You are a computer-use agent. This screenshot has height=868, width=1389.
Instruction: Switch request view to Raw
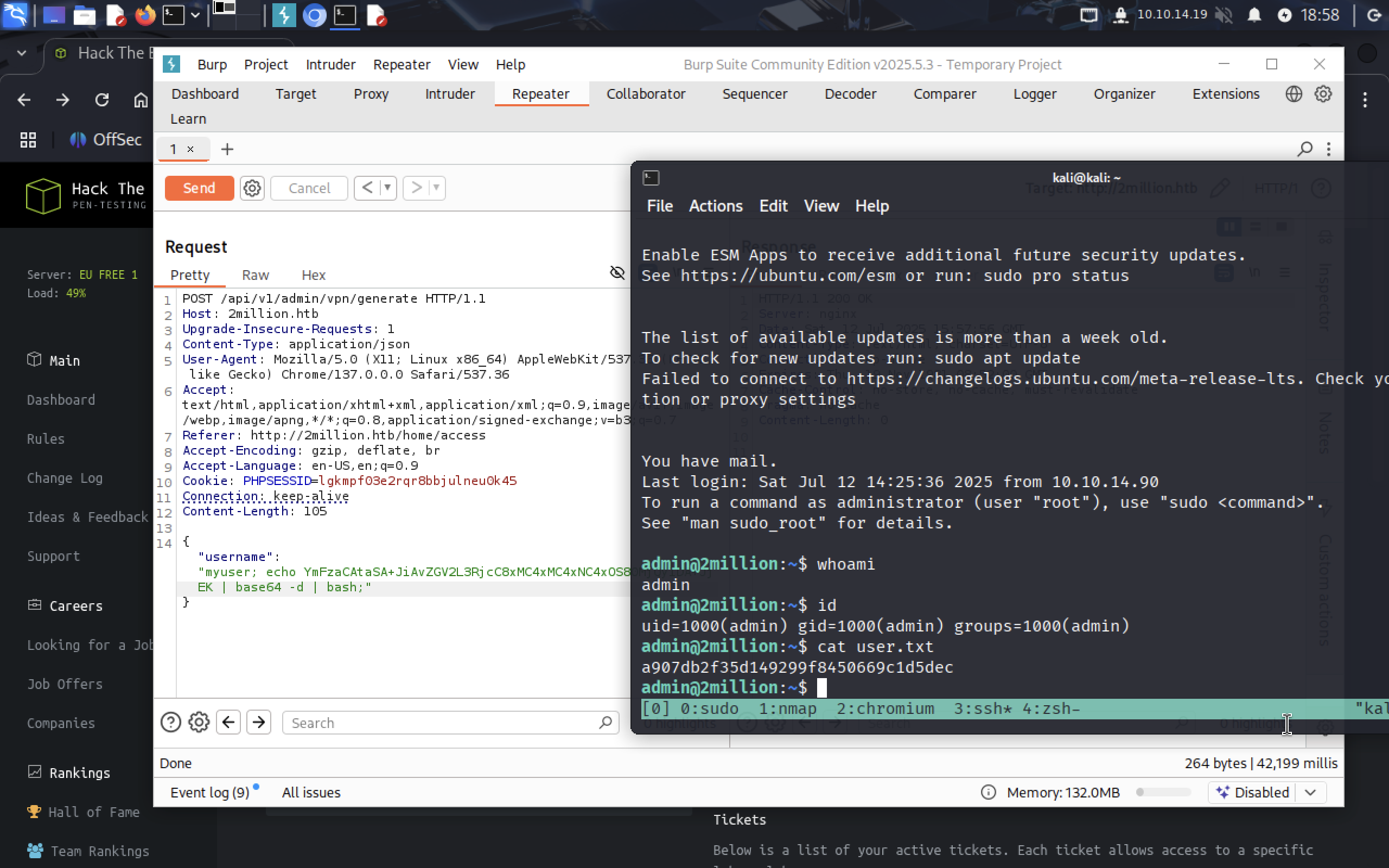(x=256, y=275)
